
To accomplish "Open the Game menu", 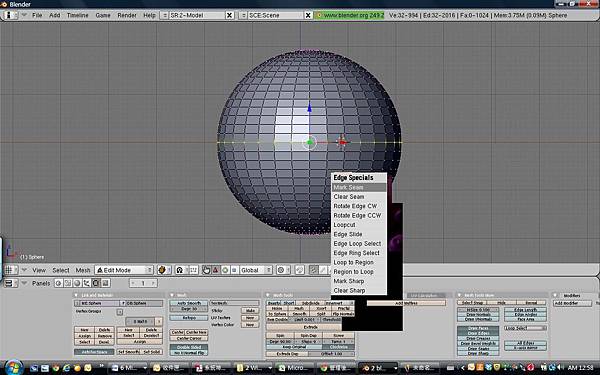I will (x=103, y=15).
